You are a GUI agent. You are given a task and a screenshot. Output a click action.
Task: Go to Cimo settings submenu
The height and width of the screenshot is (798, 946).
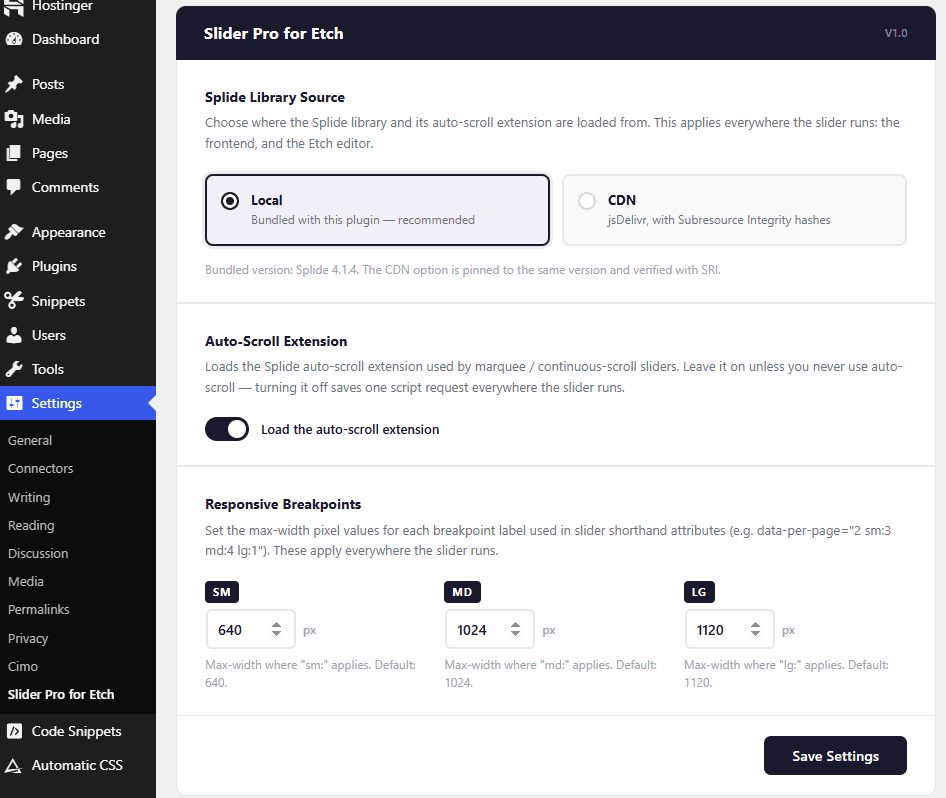[x=23, y=667]
